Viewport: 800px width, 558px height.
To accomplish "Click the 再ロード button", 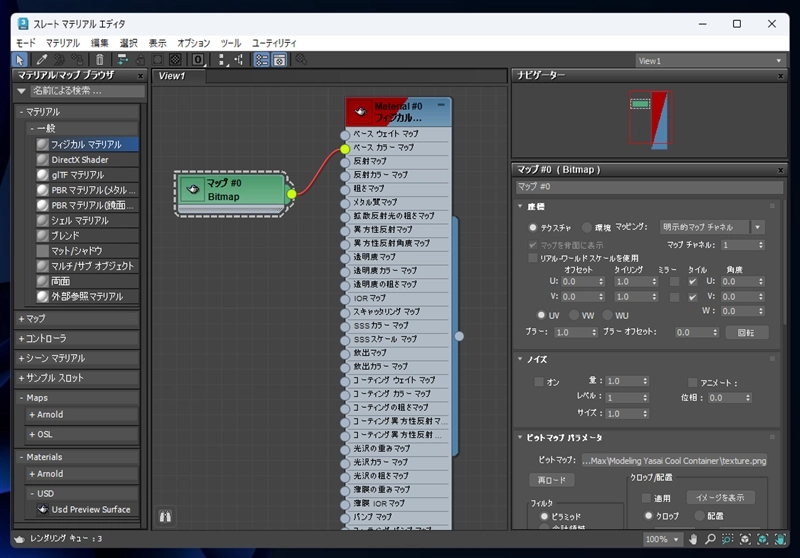I will (x=552, y=480).
